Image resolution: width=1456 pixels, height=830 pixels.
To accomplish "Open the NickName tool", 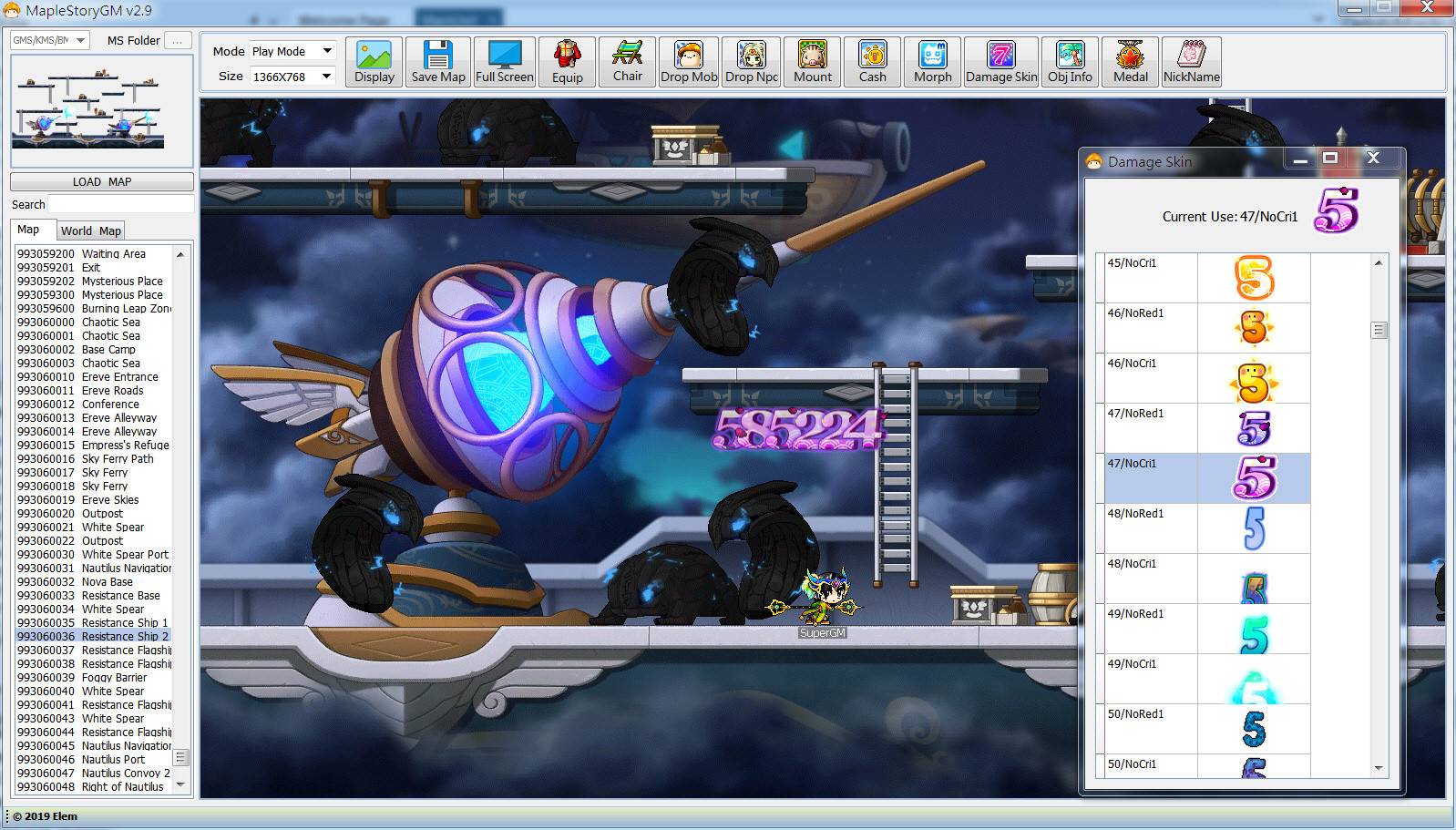I will (x=1191, y=62).
